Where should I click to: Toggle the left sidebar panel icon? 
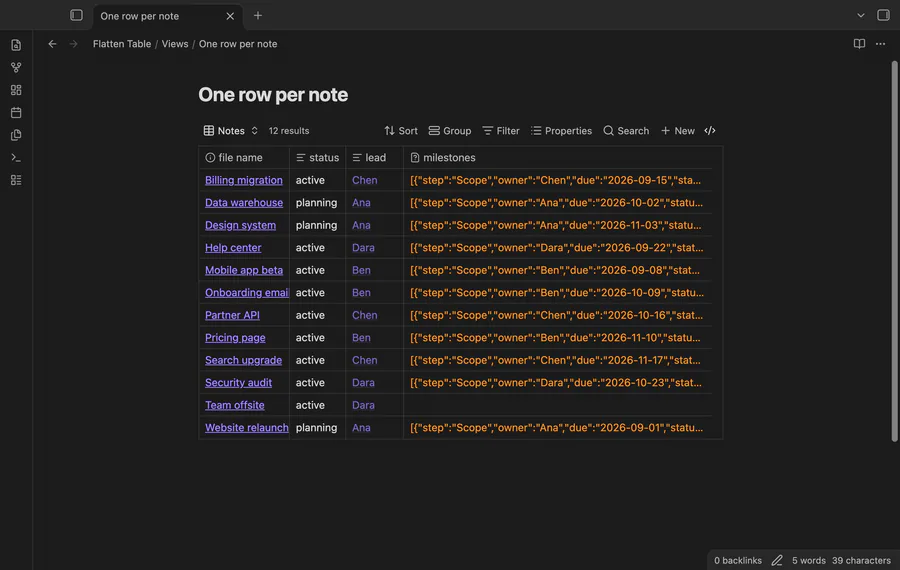(76, 15)
